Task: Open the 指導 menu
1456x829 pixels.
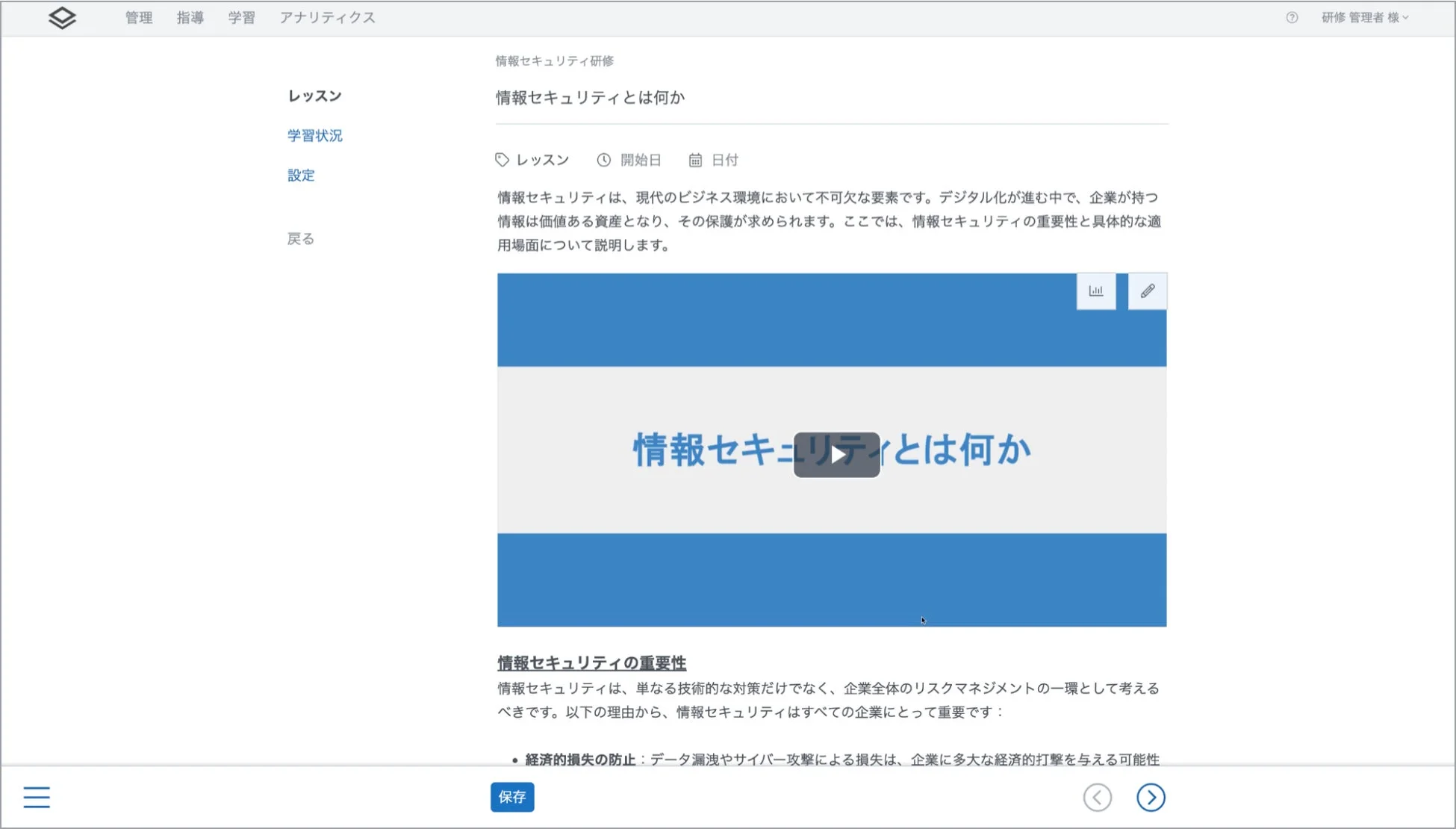Action: click(190, 17)
